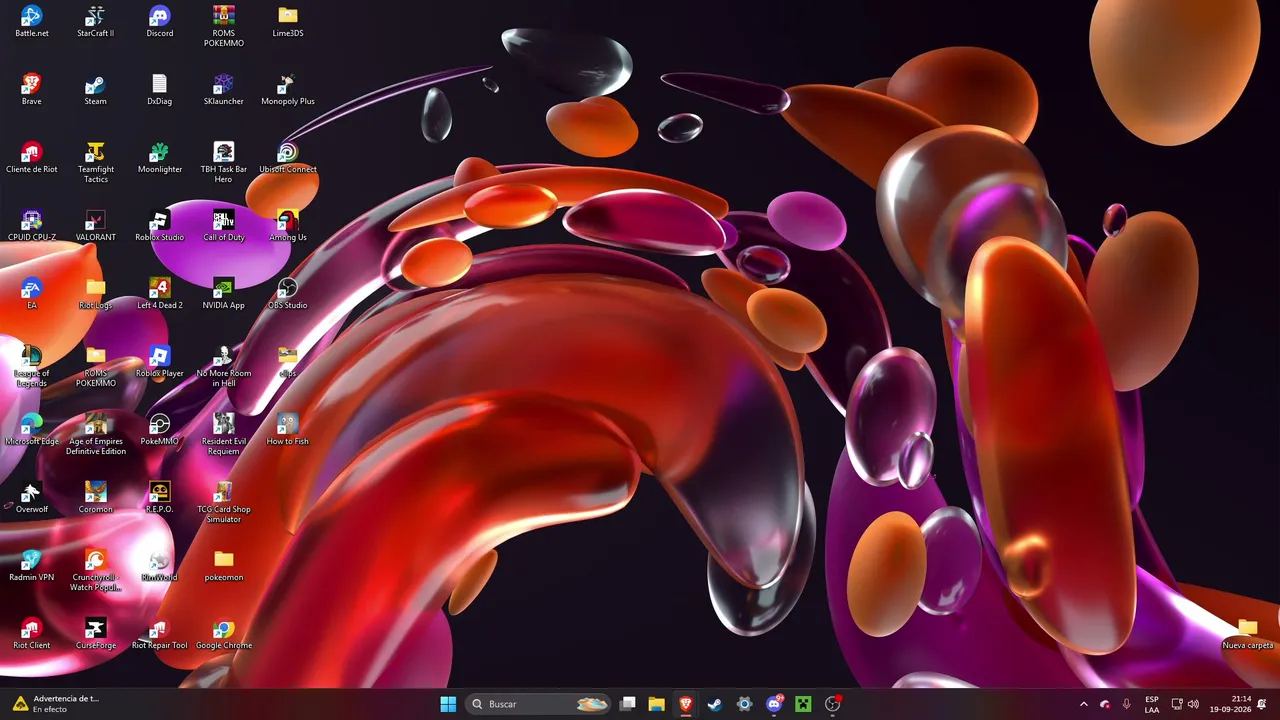This screenshot has height=720, width=1280.
Task: Toggle the notification bell in the tray
Action: pos(1262,704)
